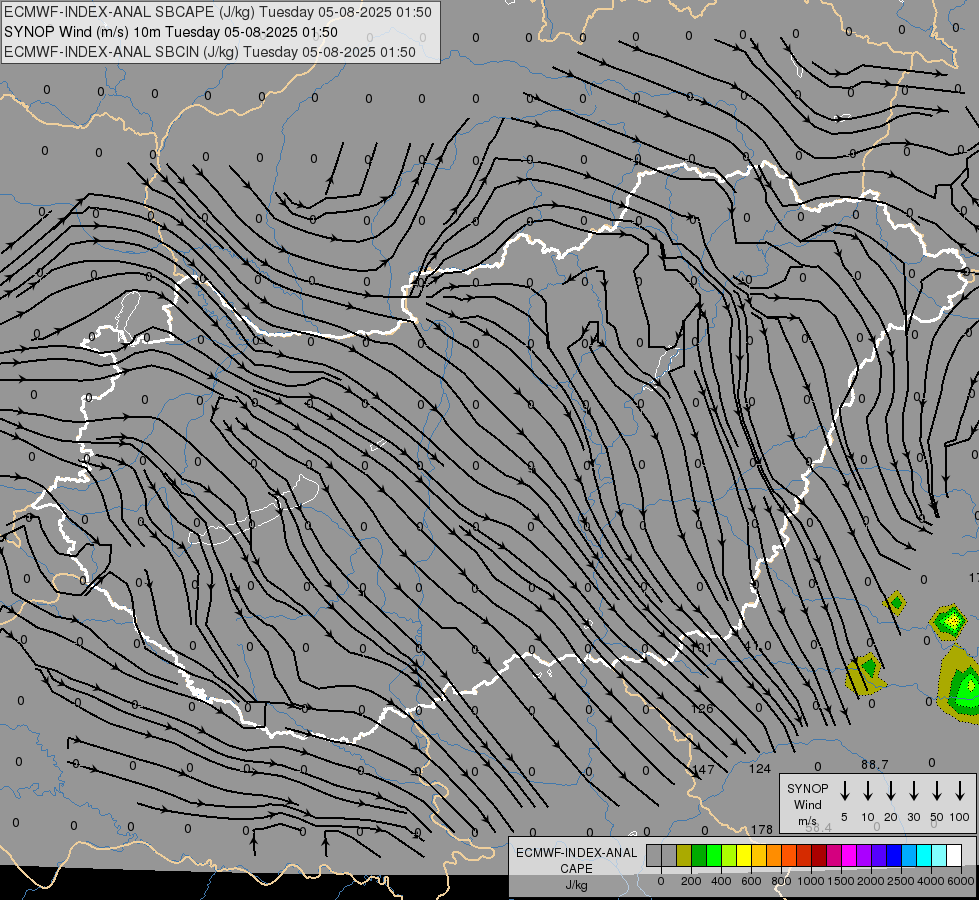The image size is (979, 900).
Task: Click the 100 m/s wind arrow in legend
Action: click(x=960, y=791)
